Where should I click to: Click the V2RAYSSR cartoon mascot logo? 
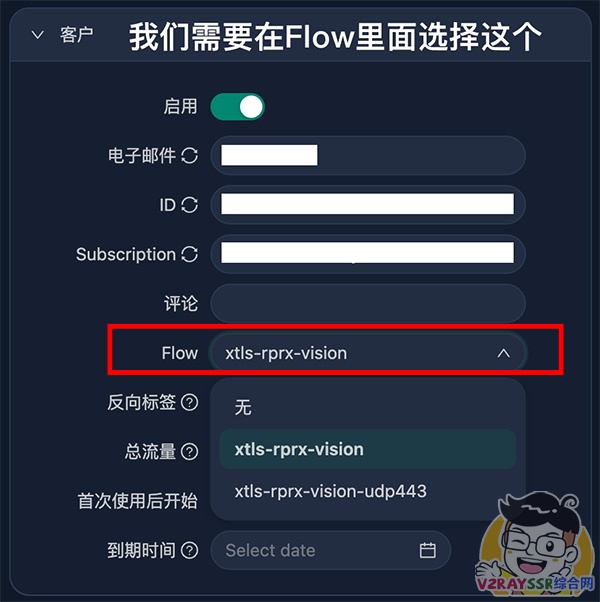(536, 543)
